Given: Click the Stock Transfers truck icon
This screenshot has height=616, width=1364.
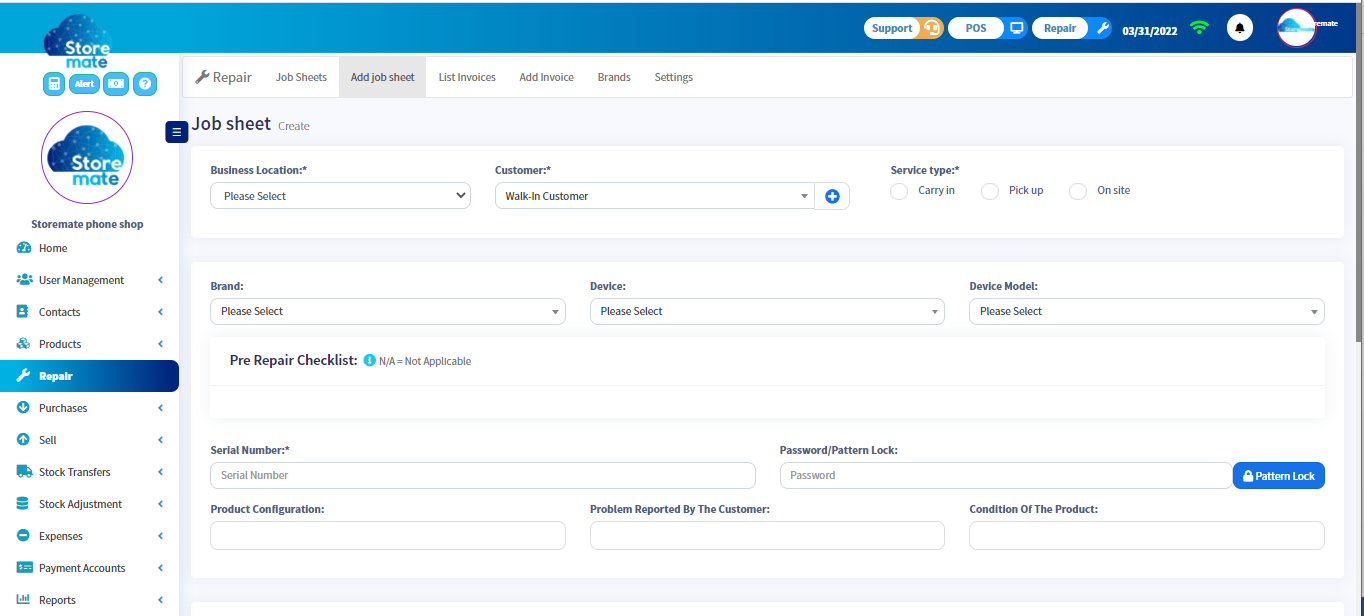Looking at the screenshot, I should coord(24,472).
